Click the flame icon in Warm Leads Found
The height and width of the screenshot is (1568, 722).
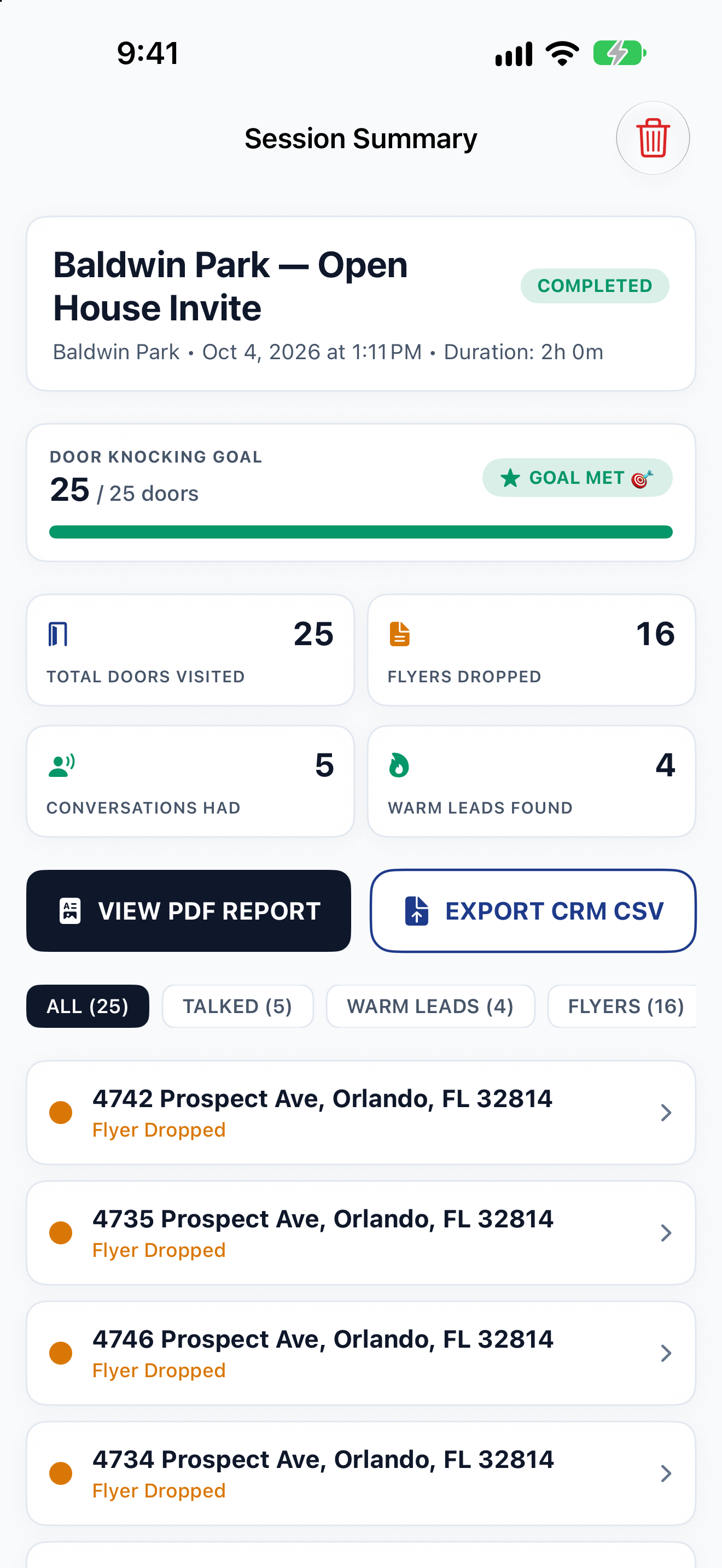point(399,765)
